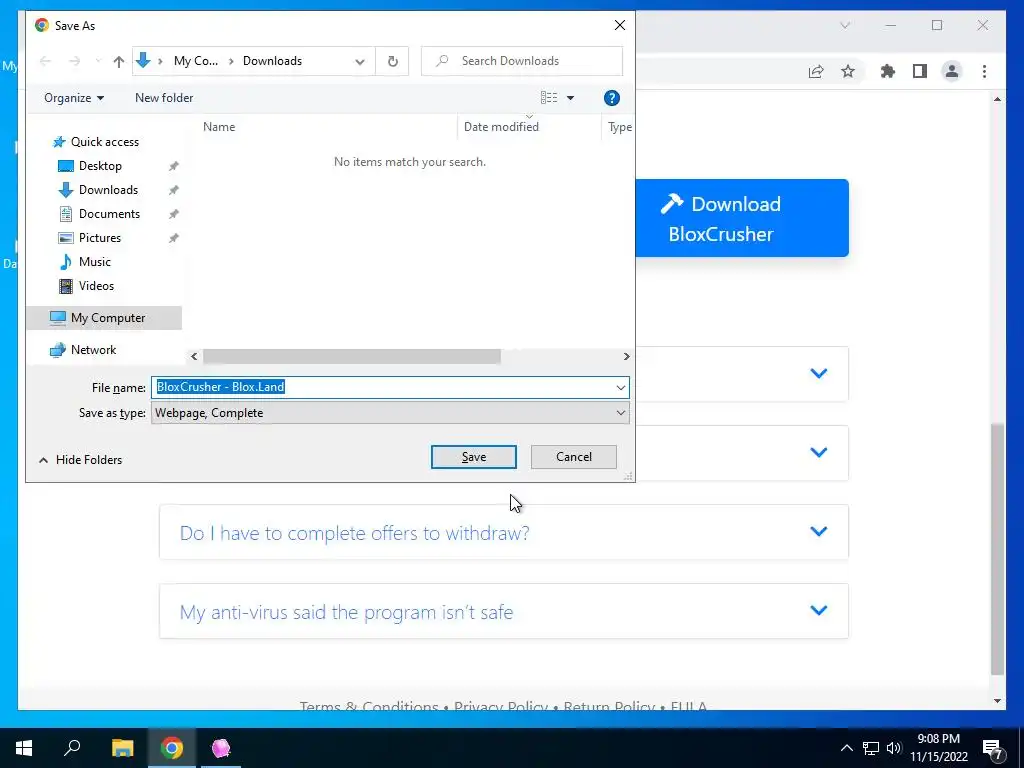The height and width of the screenshot is (768, 1024).
Task: Click horizontal scrollbar right arrow
Action: pos(626,357)
